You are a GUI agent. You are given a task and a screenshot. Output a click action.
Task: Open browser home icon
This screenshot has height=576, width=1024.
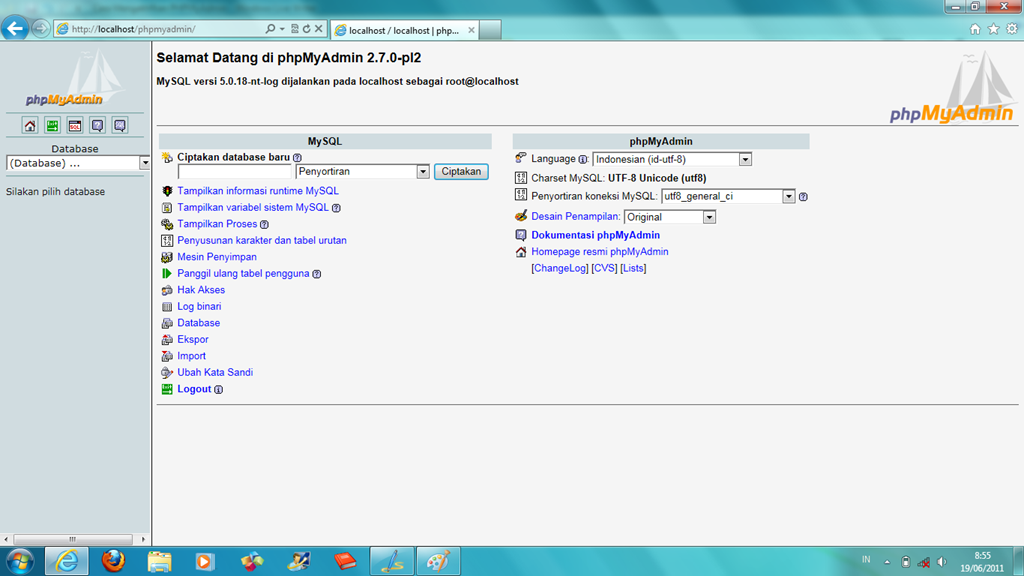tap(975, 29)
